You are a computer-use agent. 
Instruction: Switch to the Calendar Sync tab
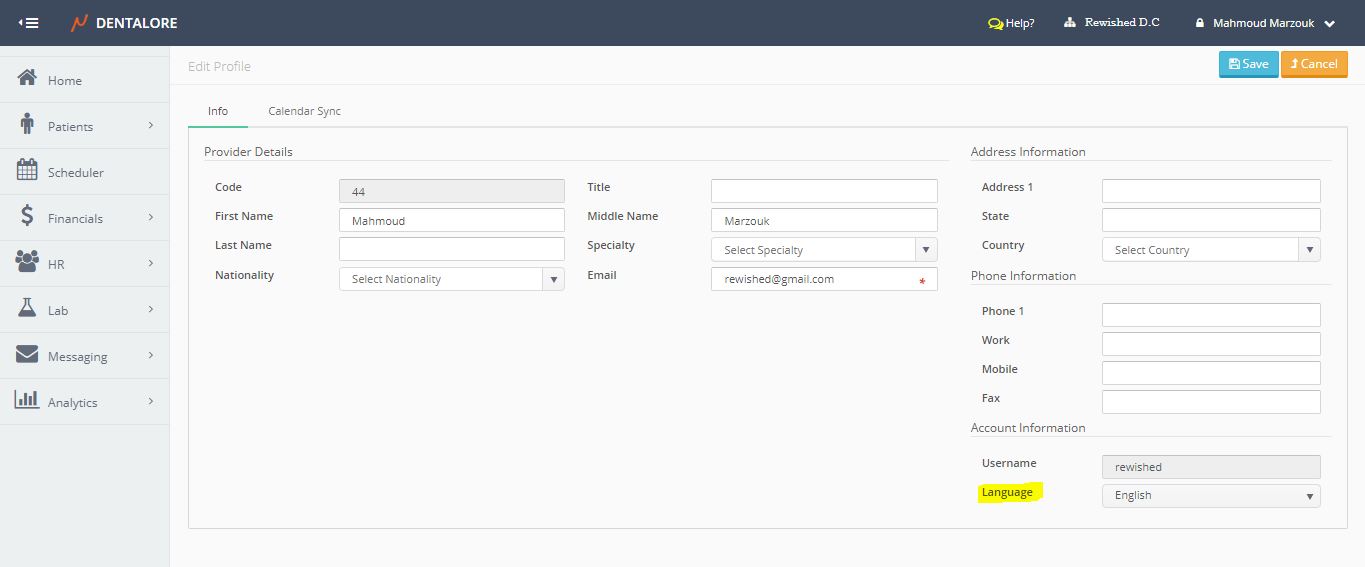[304, 111]
